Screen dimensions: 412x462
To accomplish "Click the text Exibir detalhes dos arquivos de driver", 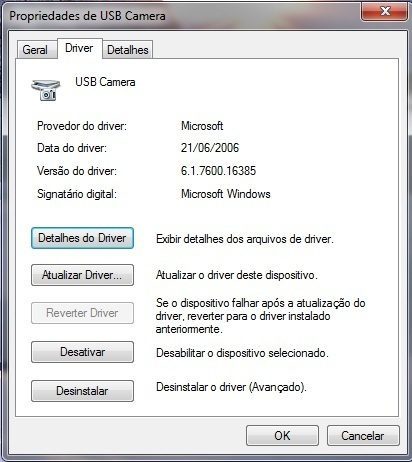I will tap(245, 239).
